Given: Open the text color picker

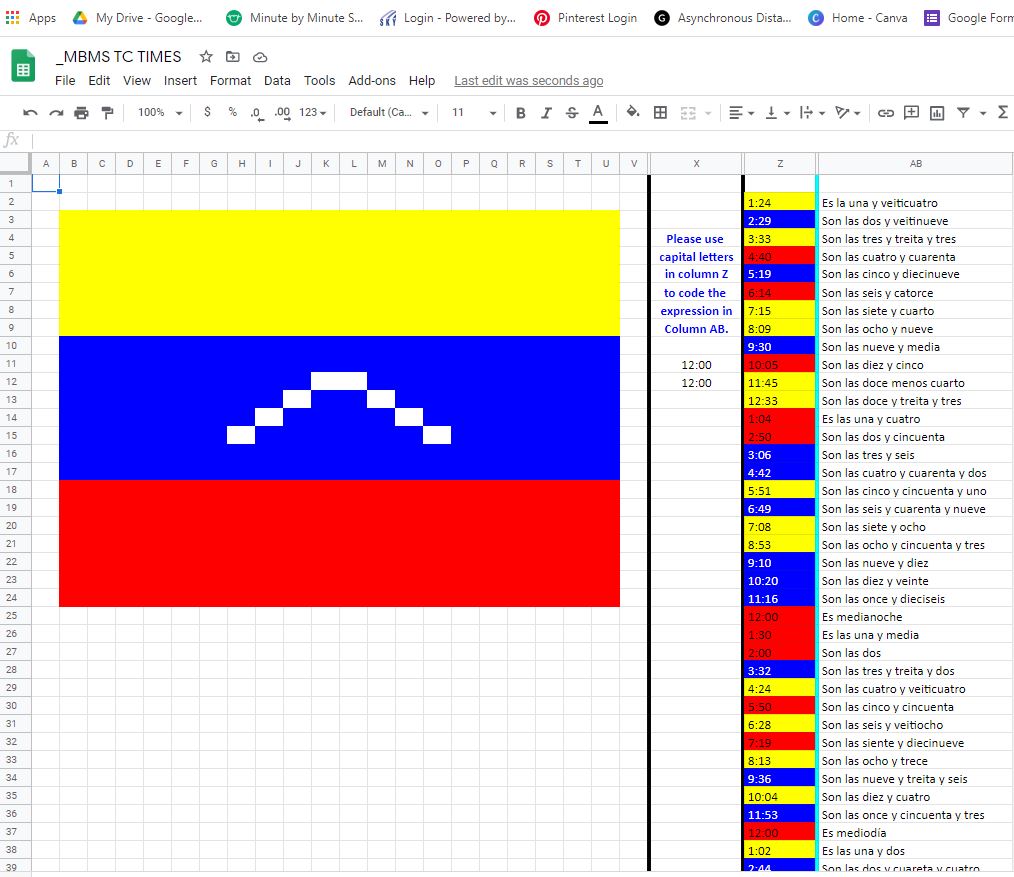Looking at the screenshot, I should pyautogui.click(x=598, y=113).
